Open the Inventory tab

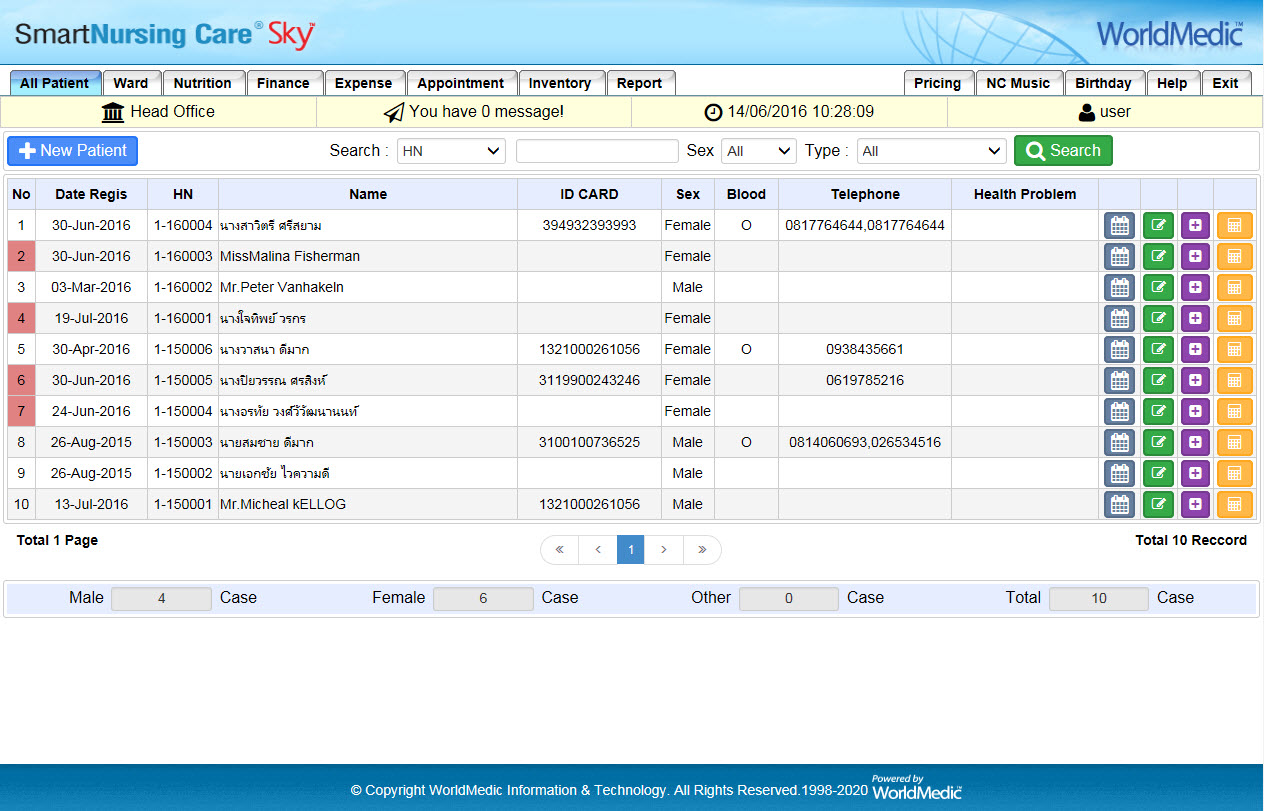[560, 83]
